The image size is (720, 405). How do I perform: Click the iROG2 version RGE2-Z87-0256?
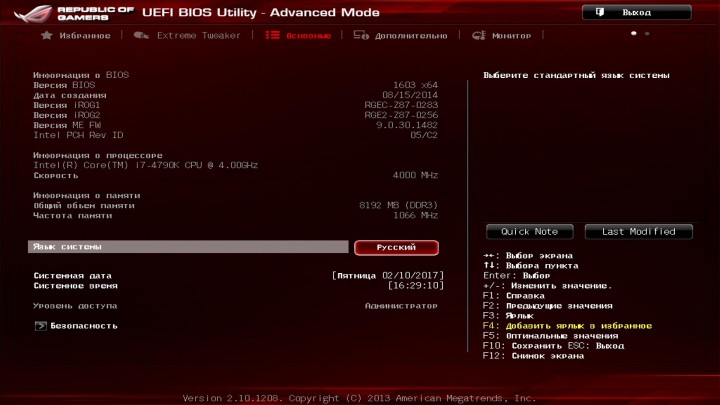(401, 115)
